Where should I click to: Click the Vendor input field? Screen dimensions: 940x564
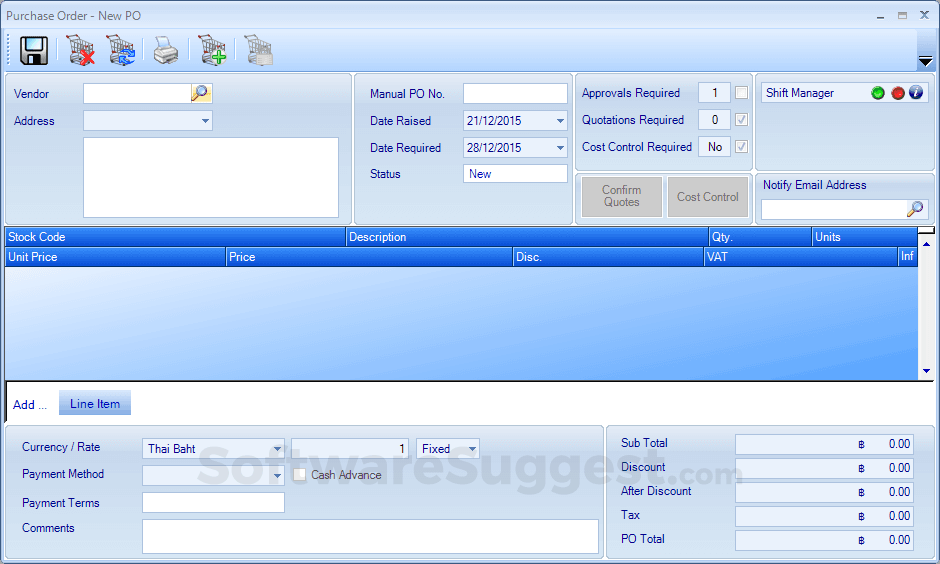point(137,93)
